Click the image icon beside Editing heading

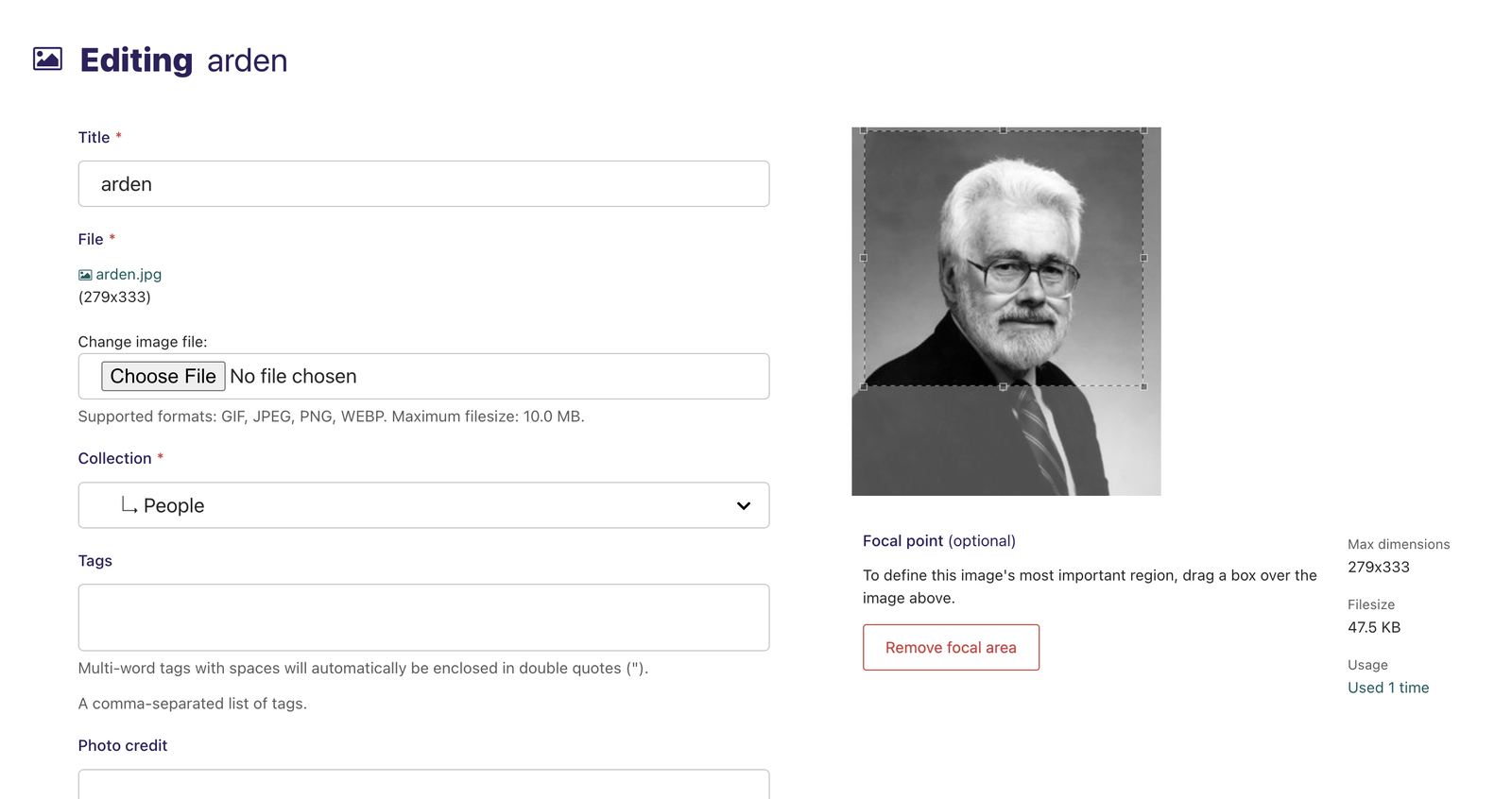(x=47, y=59)
